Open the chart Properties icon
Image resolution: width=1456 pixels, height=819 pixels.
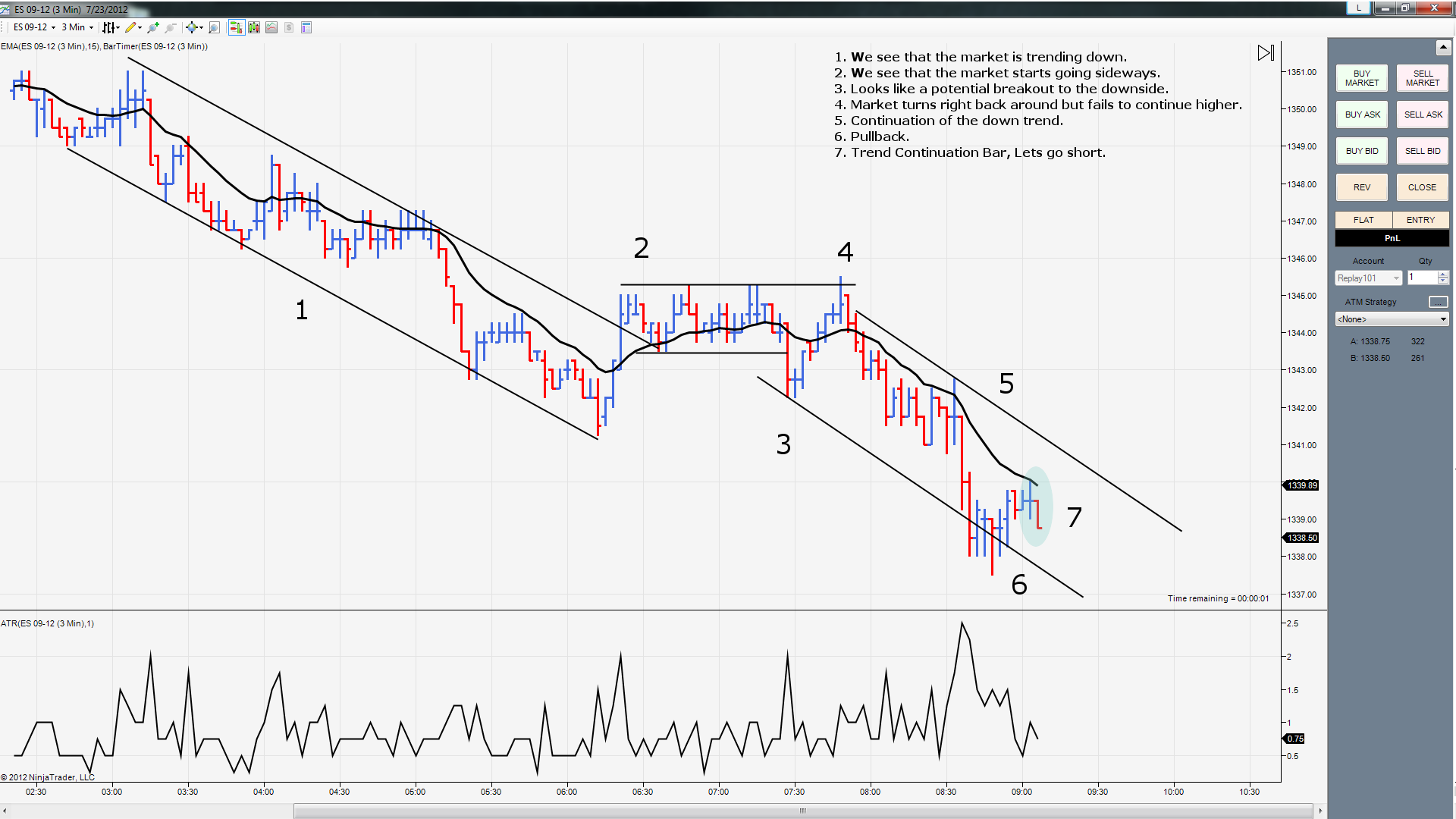(x=306, y=27)
